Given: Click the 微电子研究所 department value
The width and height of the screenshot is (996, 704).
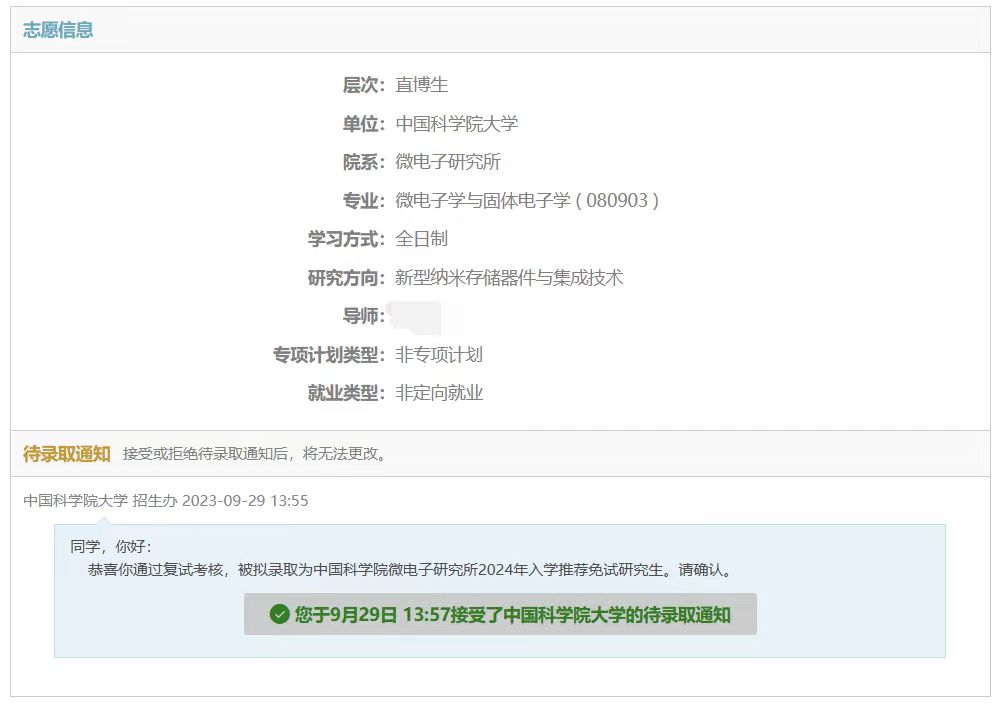Looking at the screenshot, I should (447, 162).
